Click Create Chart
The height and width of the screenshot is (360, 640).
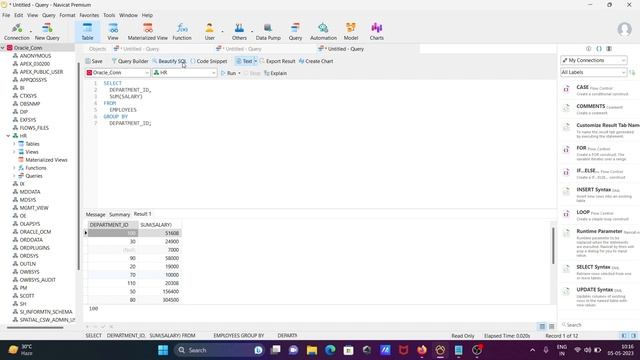pyautogui.click(x=316, y=61)
